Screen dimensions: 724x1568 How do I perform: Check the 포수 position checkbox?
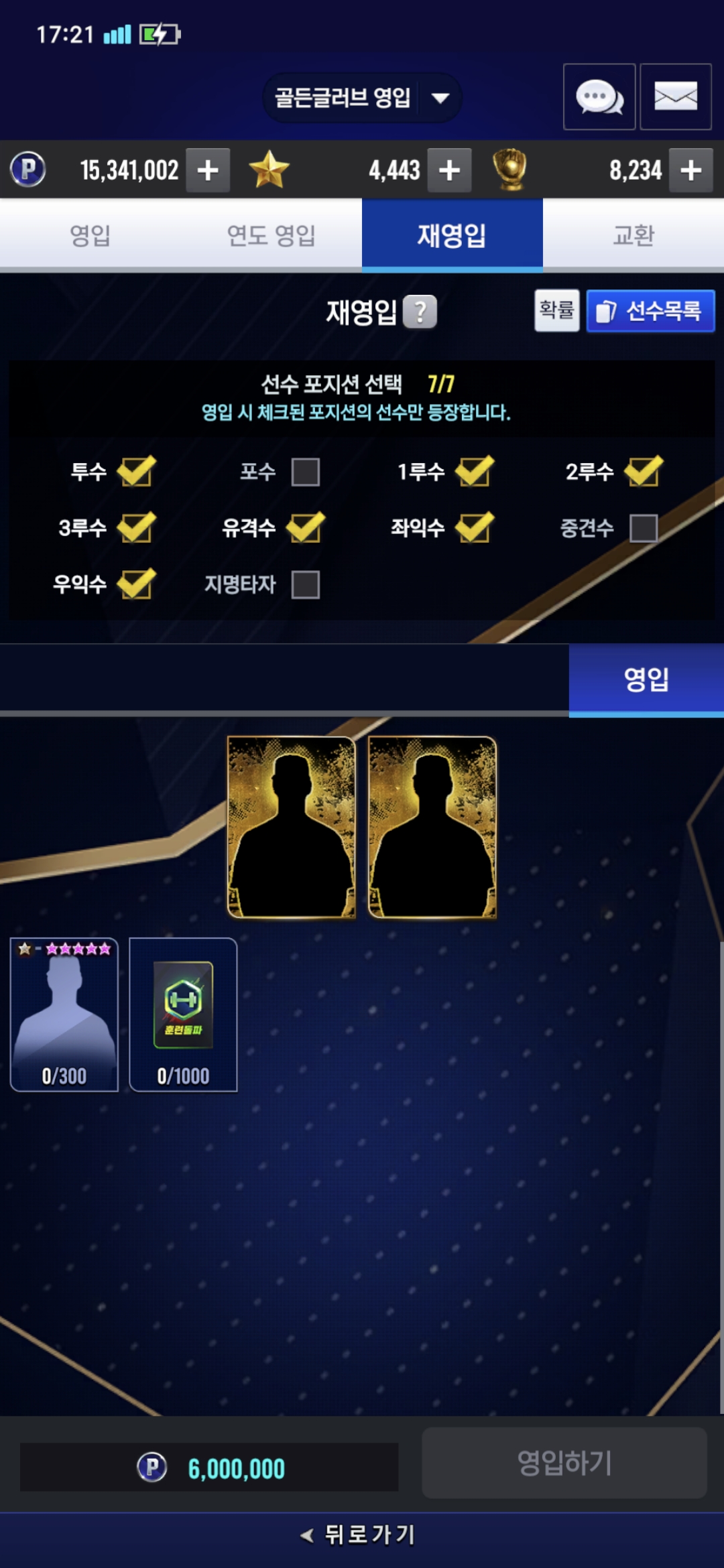click(306, 472)
